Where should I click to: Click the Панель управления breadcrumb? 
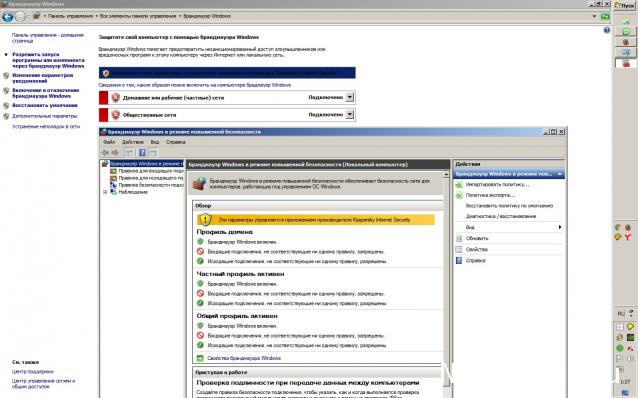pos(70,16)
